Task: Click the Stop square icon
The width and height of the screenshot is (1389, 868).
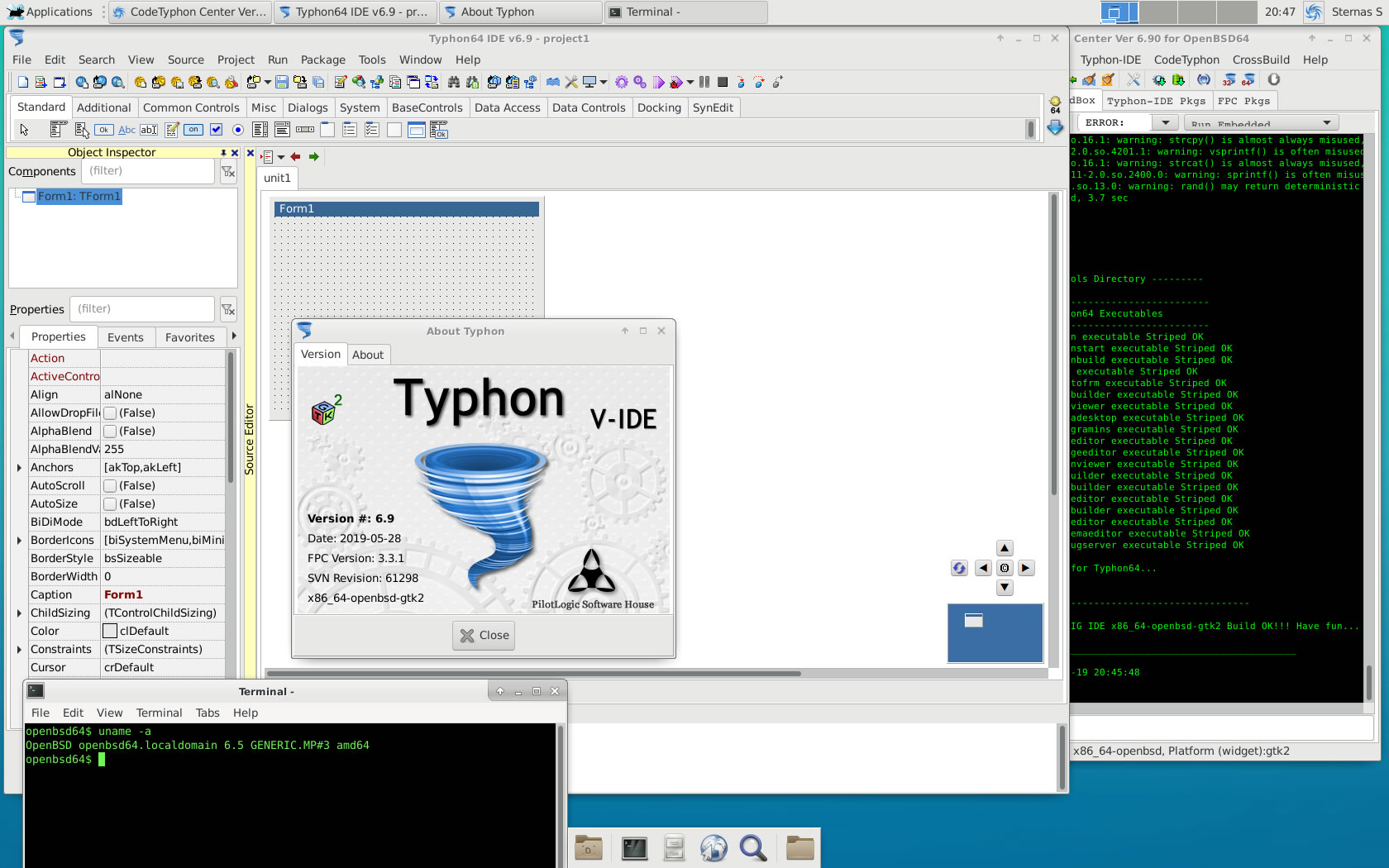Action: pyautogui.click(x=723, y=82)
